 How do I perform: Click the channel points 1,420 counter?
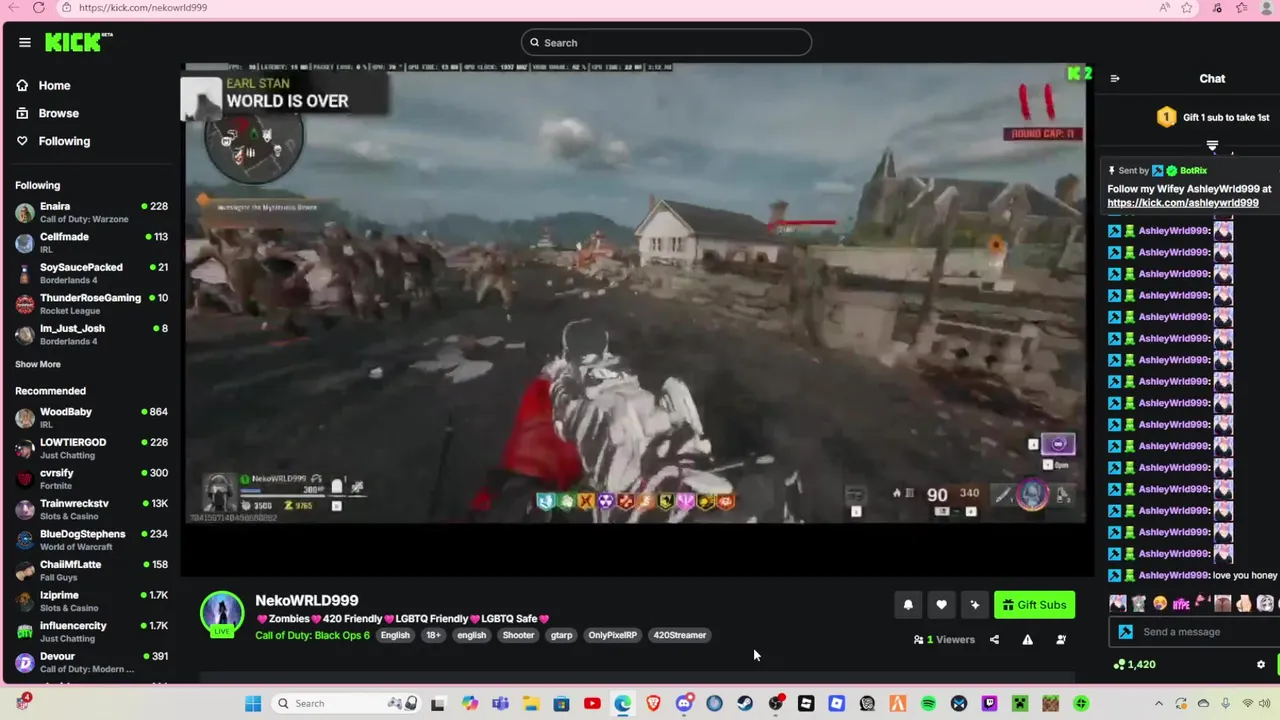[1134, 664]
